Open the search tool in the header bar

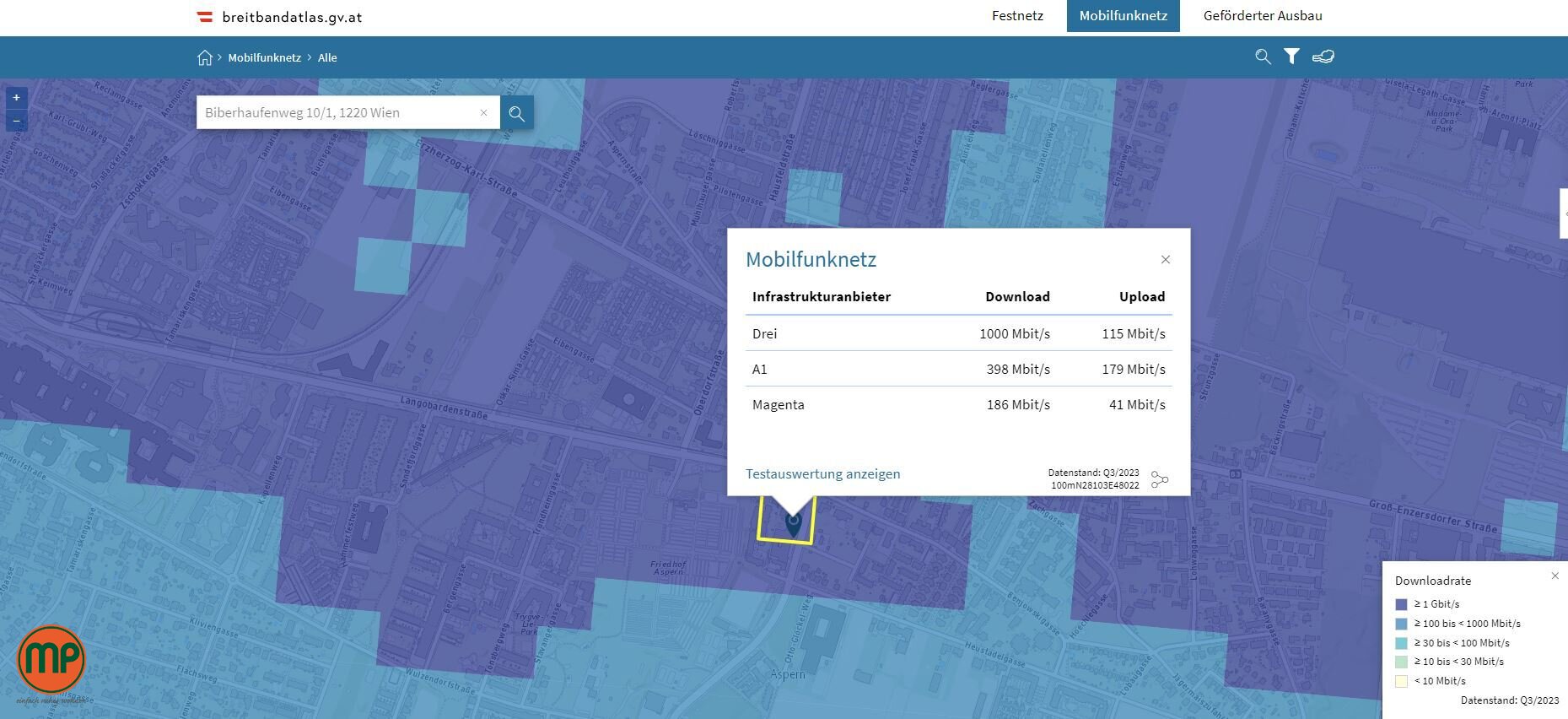[1262, 57]
